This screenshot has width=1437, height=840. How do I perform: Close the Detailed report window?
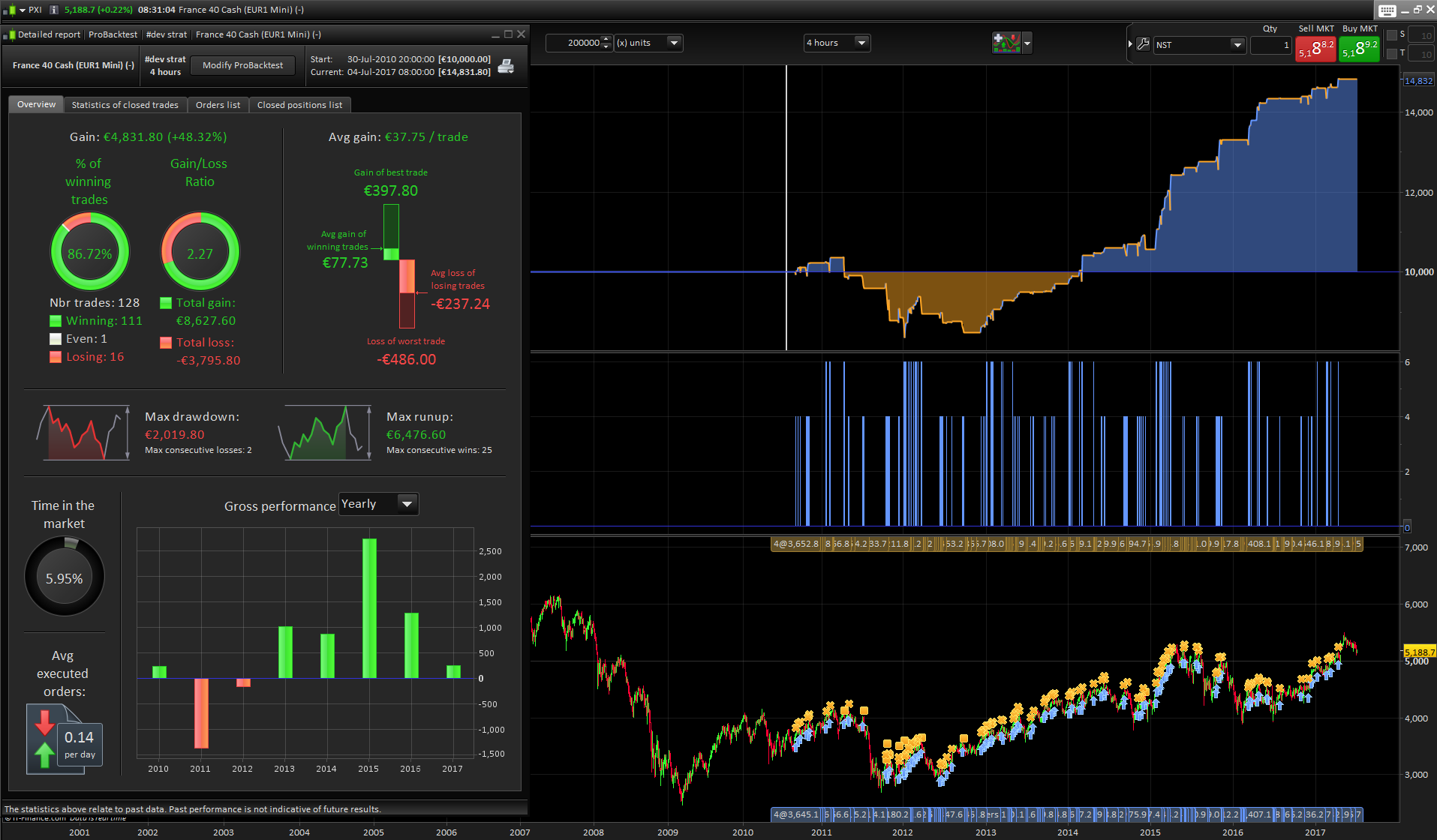click(522, 34)
